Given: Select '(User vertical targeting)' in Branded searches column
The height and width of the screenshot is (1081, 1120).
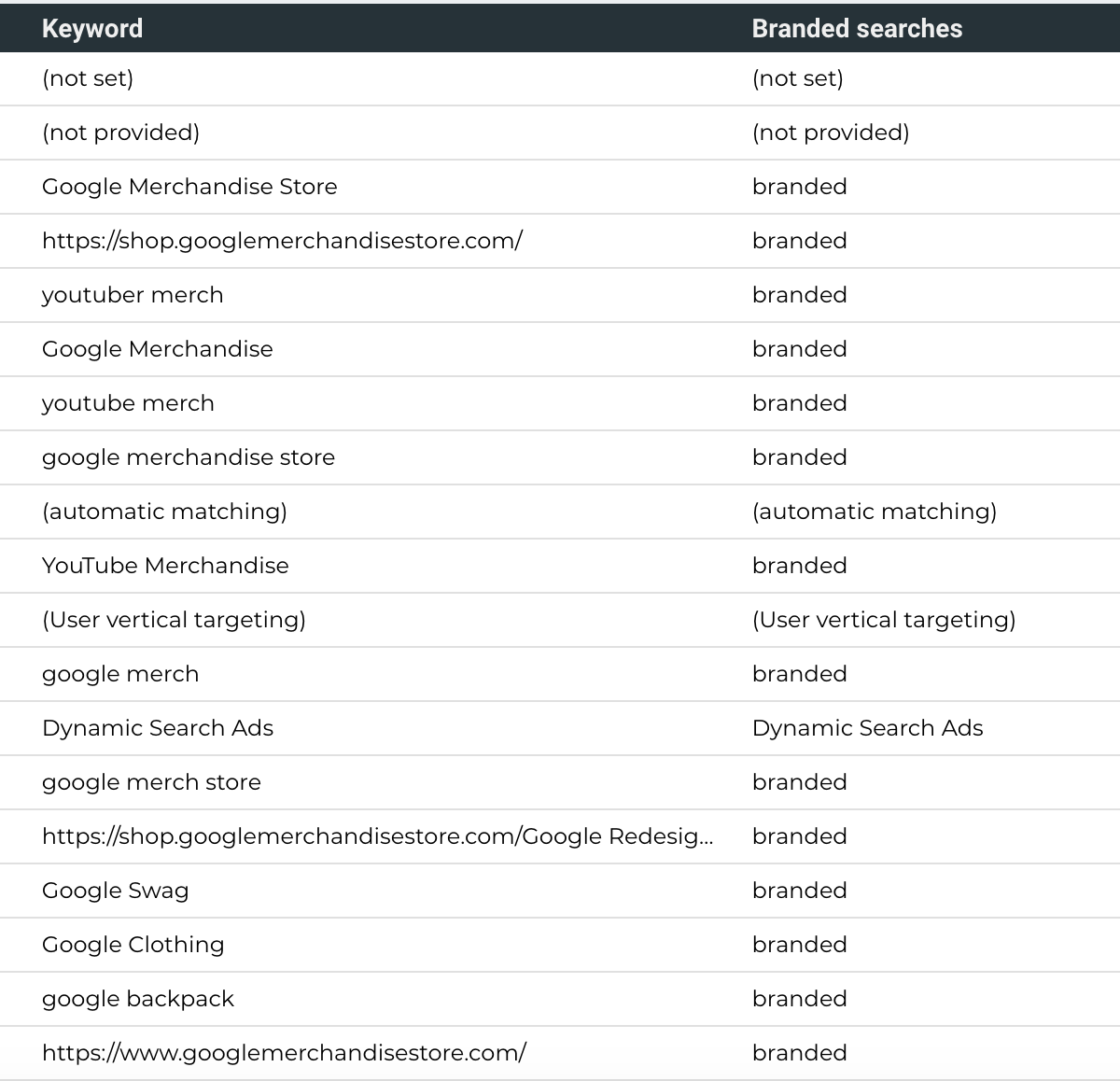Looking at the screenshot, I should [884, 620].
